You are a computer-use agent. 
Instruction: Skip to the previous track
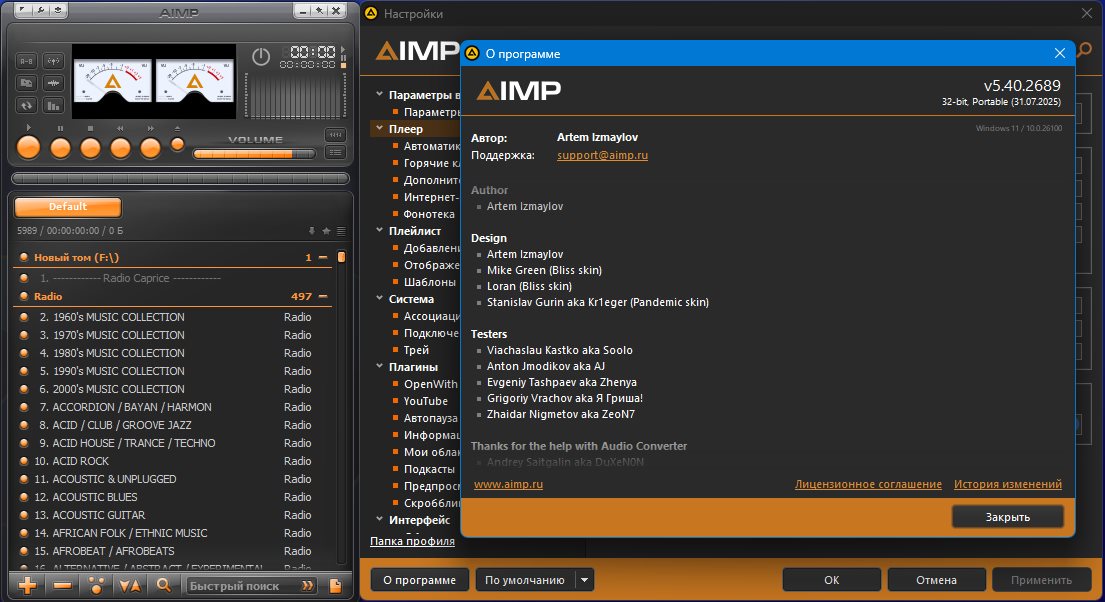[x=121, y=147]
